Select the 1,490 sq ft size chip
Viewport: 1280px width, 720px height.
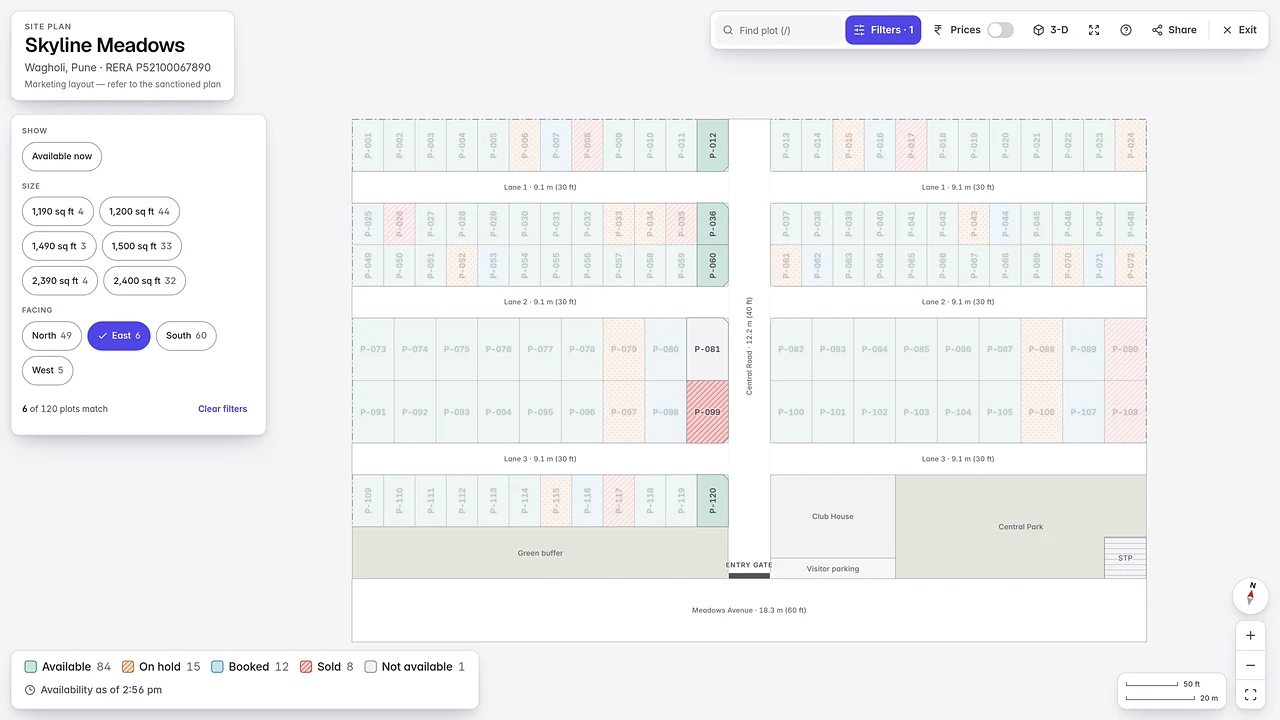click(x=59, y=246)
